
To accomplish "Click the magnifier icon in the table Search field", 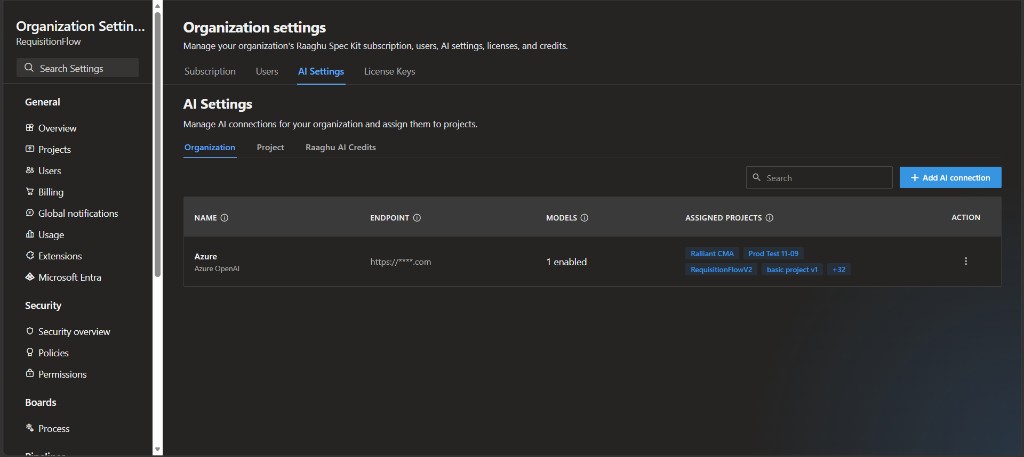I will [x=757, y=177].
